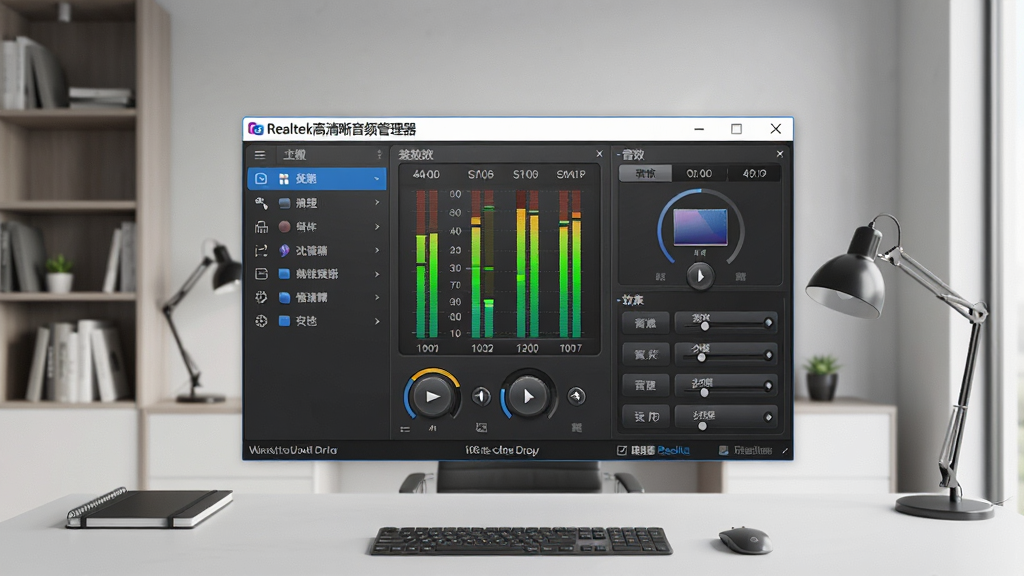Toggle the diamond switch on the third effect slider

769,386
